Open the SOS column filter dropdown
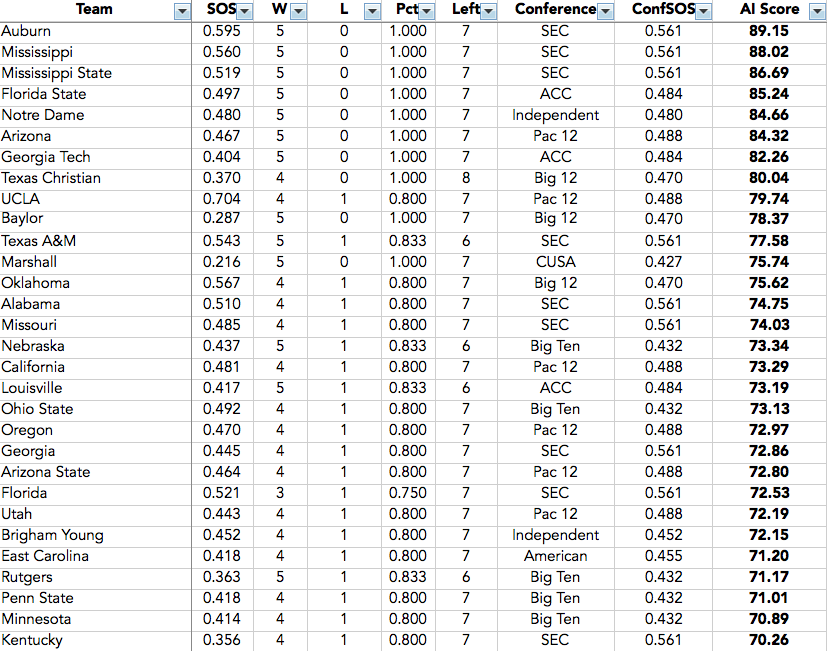Viewport: 827px width, 651px height. pyautogui.click(x=245, y=11)
